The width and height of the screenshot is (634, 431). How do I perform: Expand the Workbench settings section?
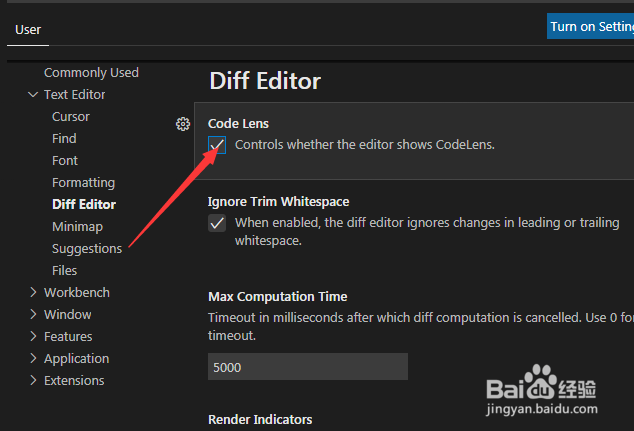[x=33, y=292]
